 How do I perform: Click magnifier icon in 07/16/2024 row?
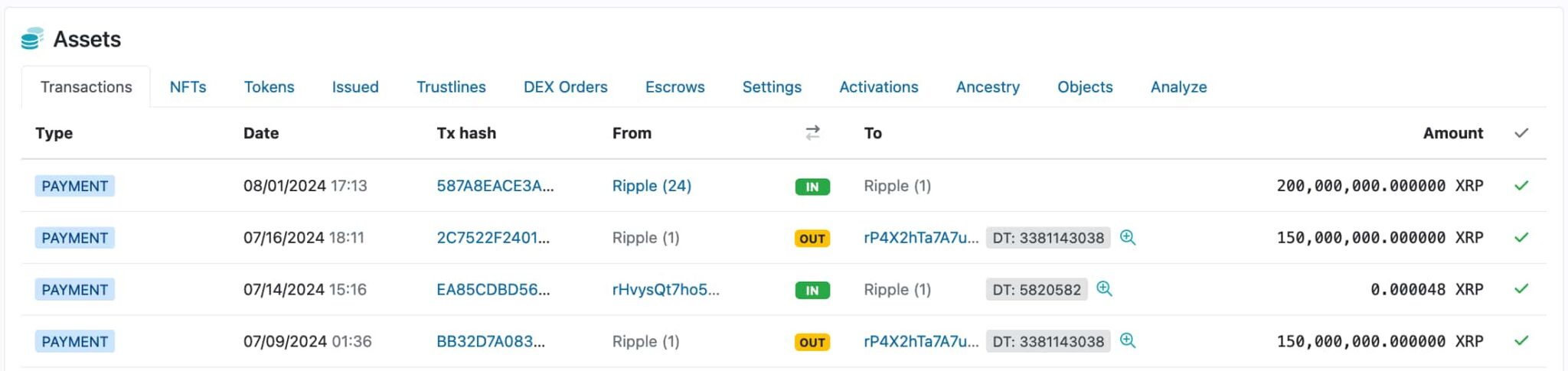click(x=1127, y=237)
